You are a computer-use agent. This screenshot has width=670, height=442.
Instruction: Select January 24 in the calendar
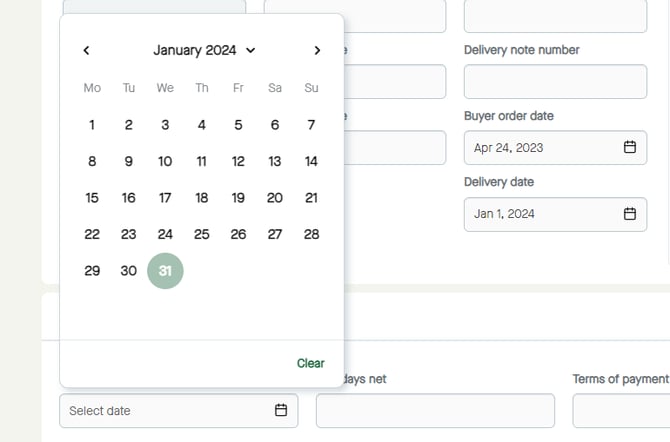[165, 234]
